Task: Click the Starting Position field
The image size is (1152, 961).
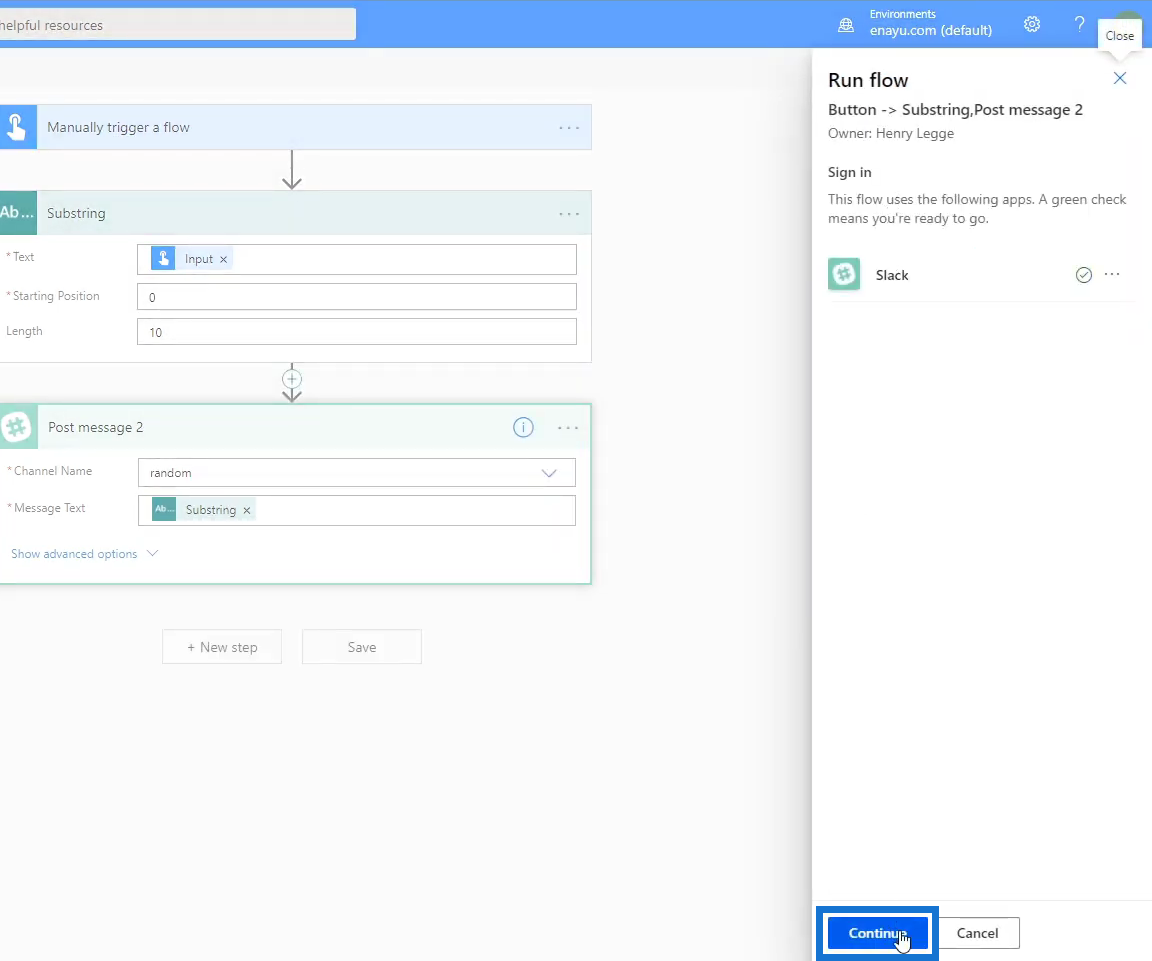Action: pos(356,297)
